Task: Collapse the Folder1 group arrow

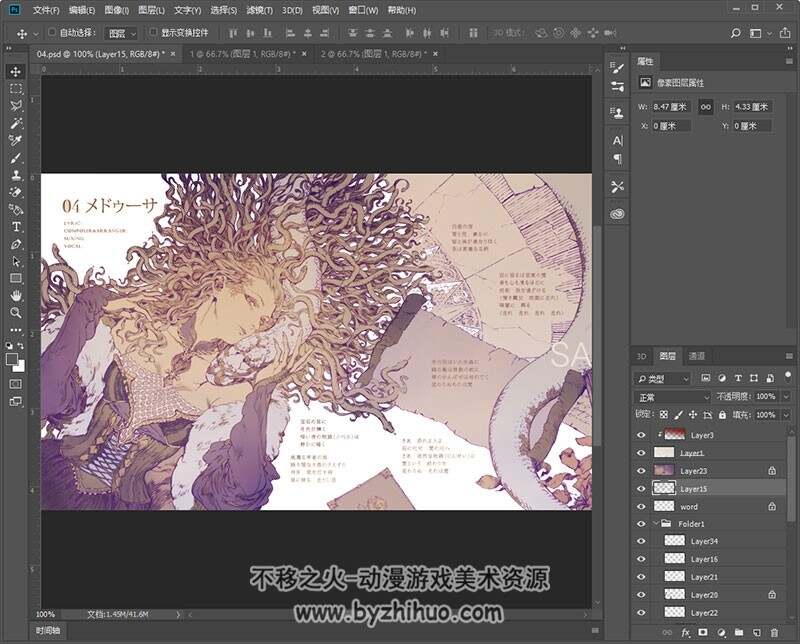Action: click(656, 524)
